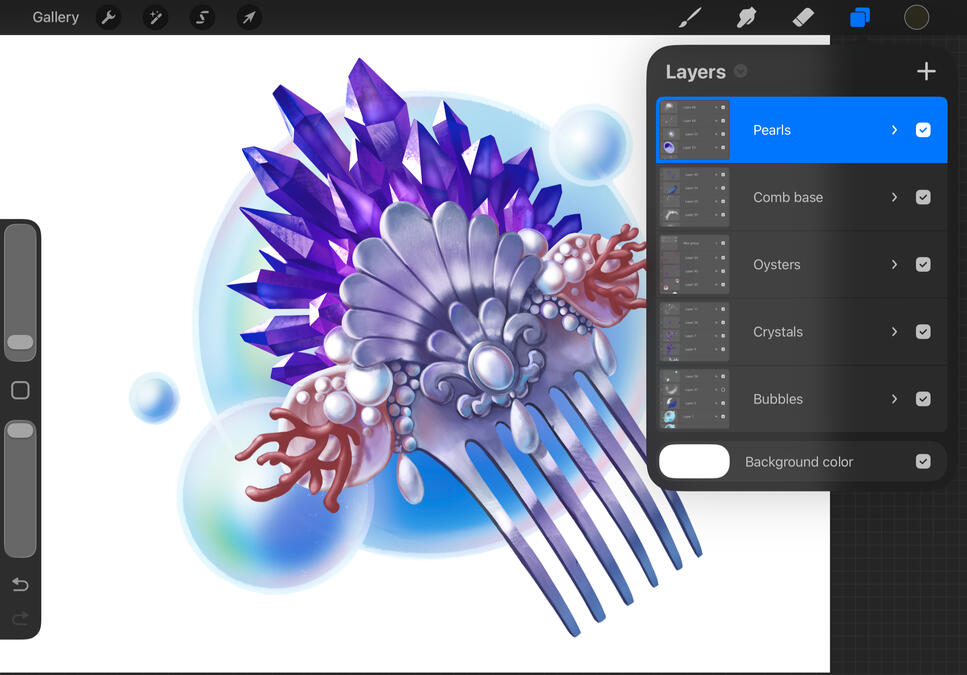Select the Bubbles layer name
The width and height of the screenshot is (967, 675).
778,399
